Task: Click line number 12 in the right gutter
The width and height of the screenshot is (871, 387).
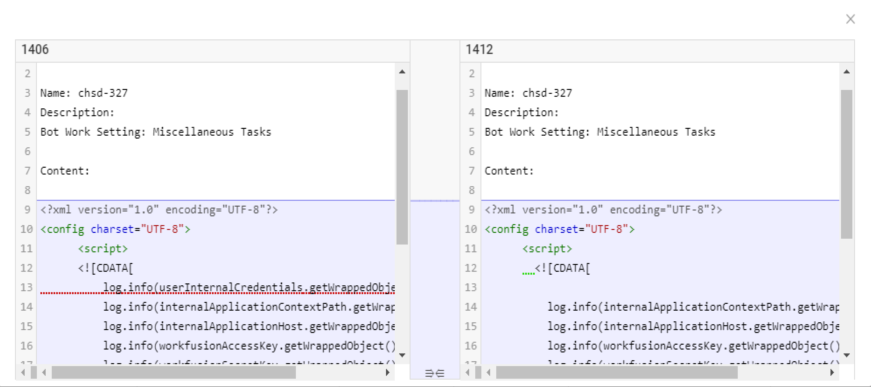Action: tap(471, 268)
